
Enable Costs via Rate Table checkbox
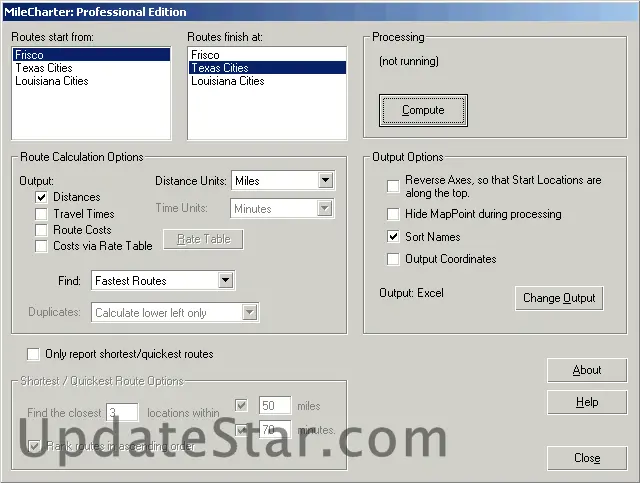(41, 246)
